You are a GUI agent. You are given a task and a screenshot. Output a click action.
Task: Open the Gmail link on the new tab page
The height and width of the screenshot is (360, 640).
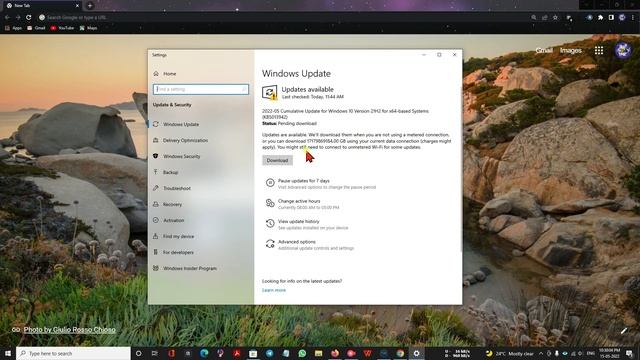[x=544, y=50]
